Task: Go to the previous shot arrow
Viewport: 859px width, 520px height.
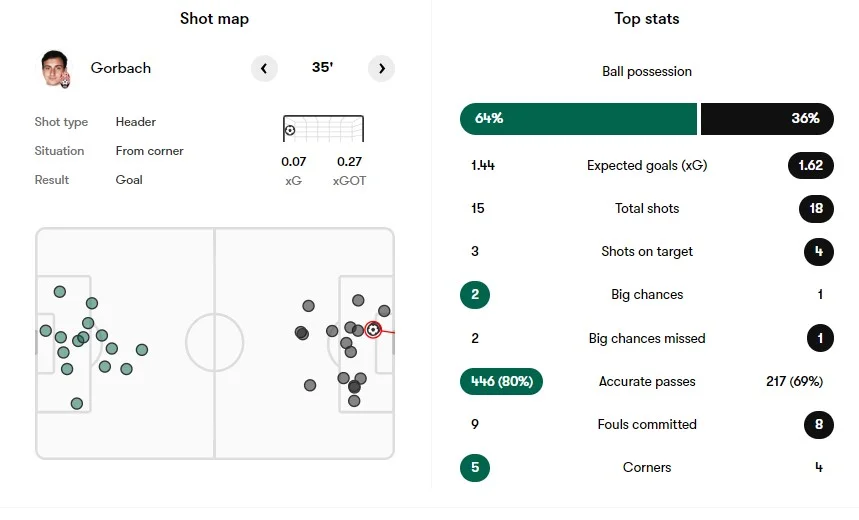Action: click(x=264, y=68)
